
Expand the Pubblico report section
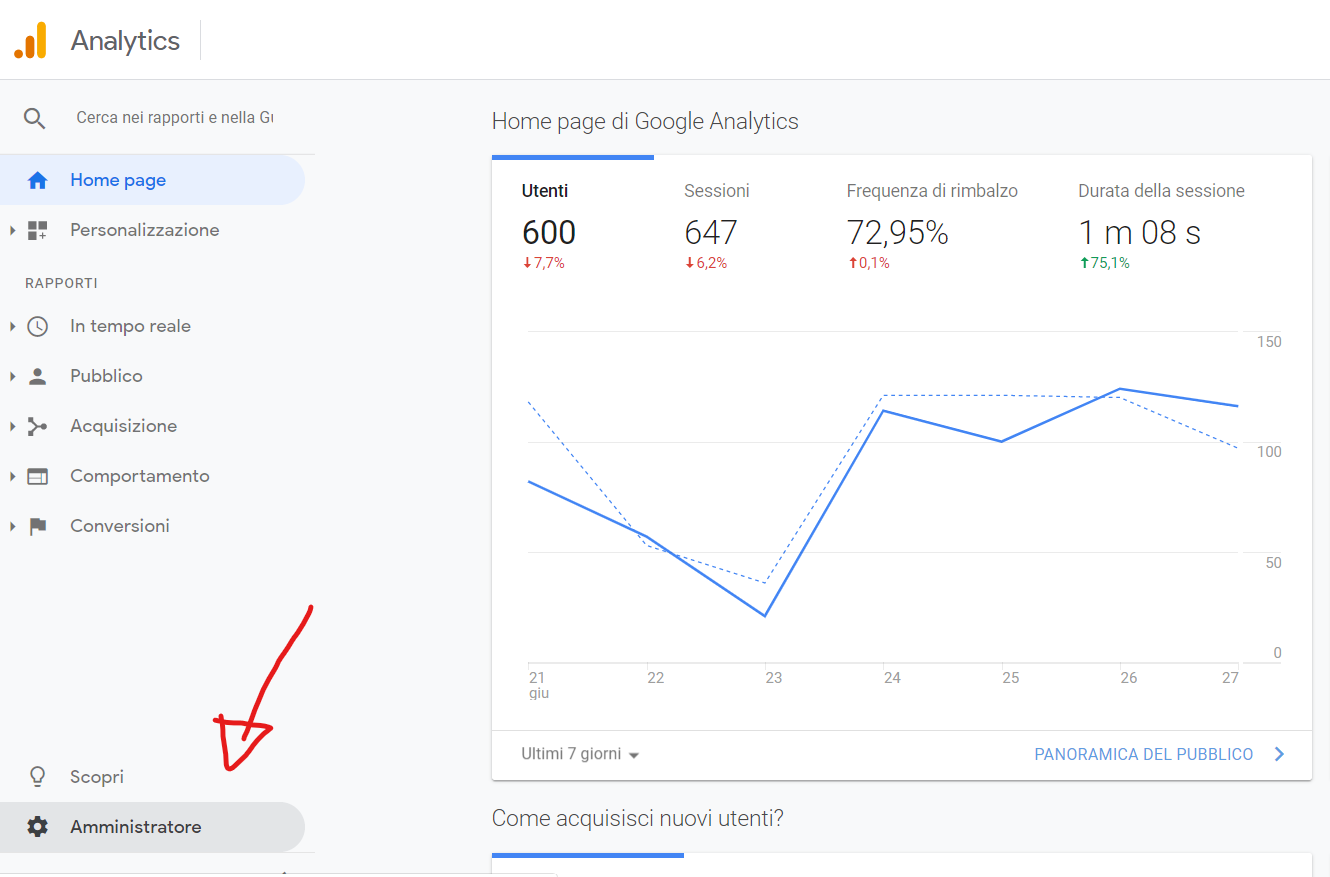coord(11,375)
